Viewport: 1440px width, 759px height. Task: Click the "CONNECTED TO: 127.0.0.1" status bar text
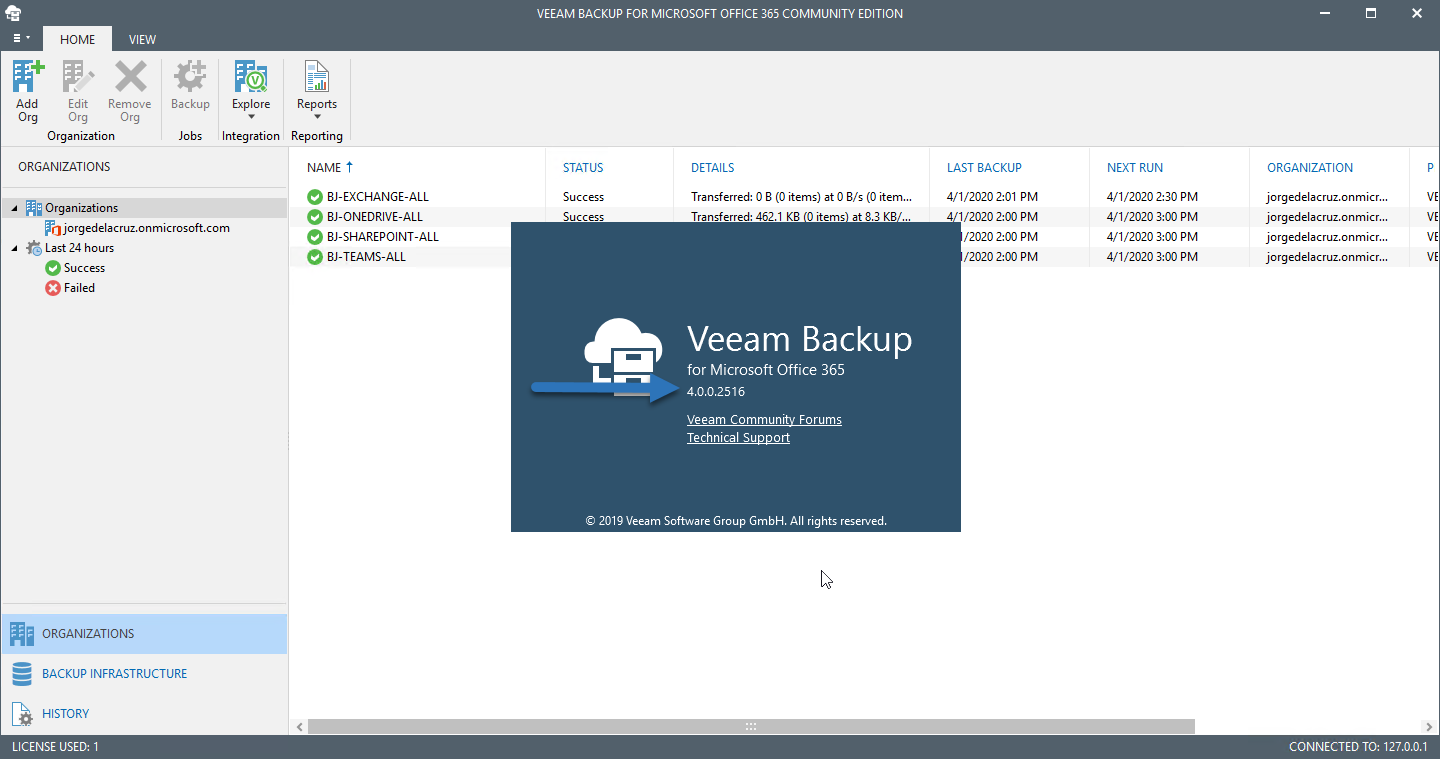pyautogui.click(x=1358, y=747)
